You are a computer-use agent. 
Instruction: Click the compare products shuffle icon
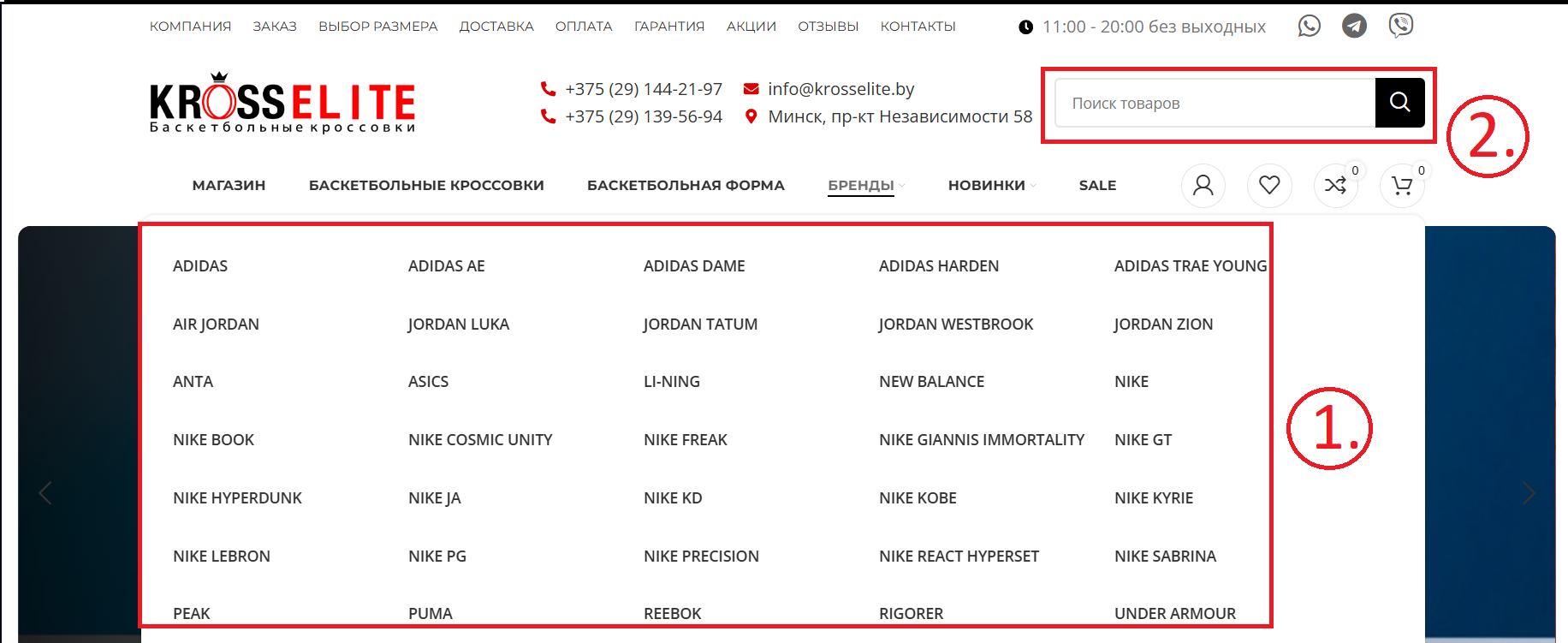pos(1334,185)
